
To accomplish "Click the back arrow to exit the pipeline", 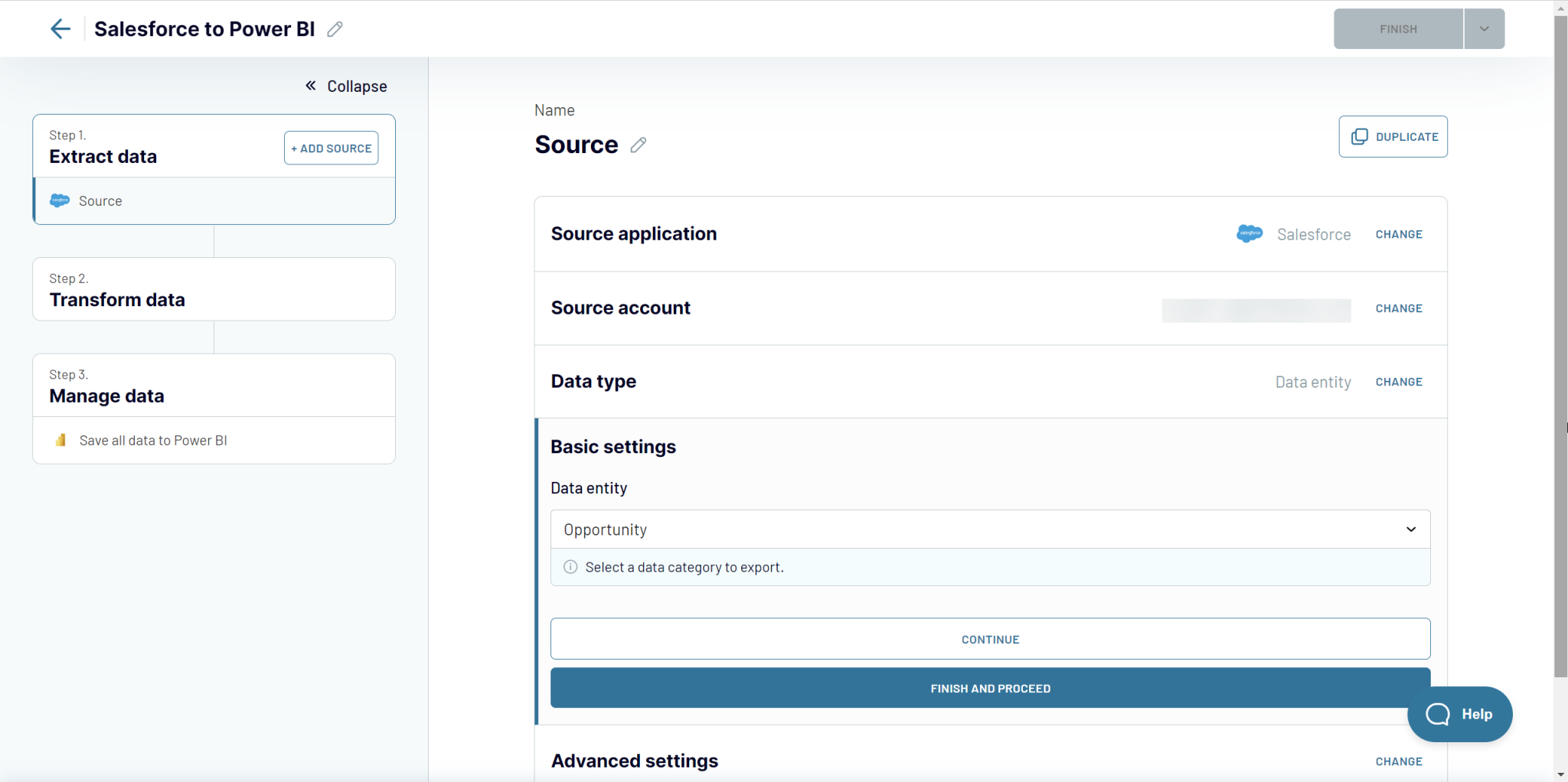I will click(60, 28).
